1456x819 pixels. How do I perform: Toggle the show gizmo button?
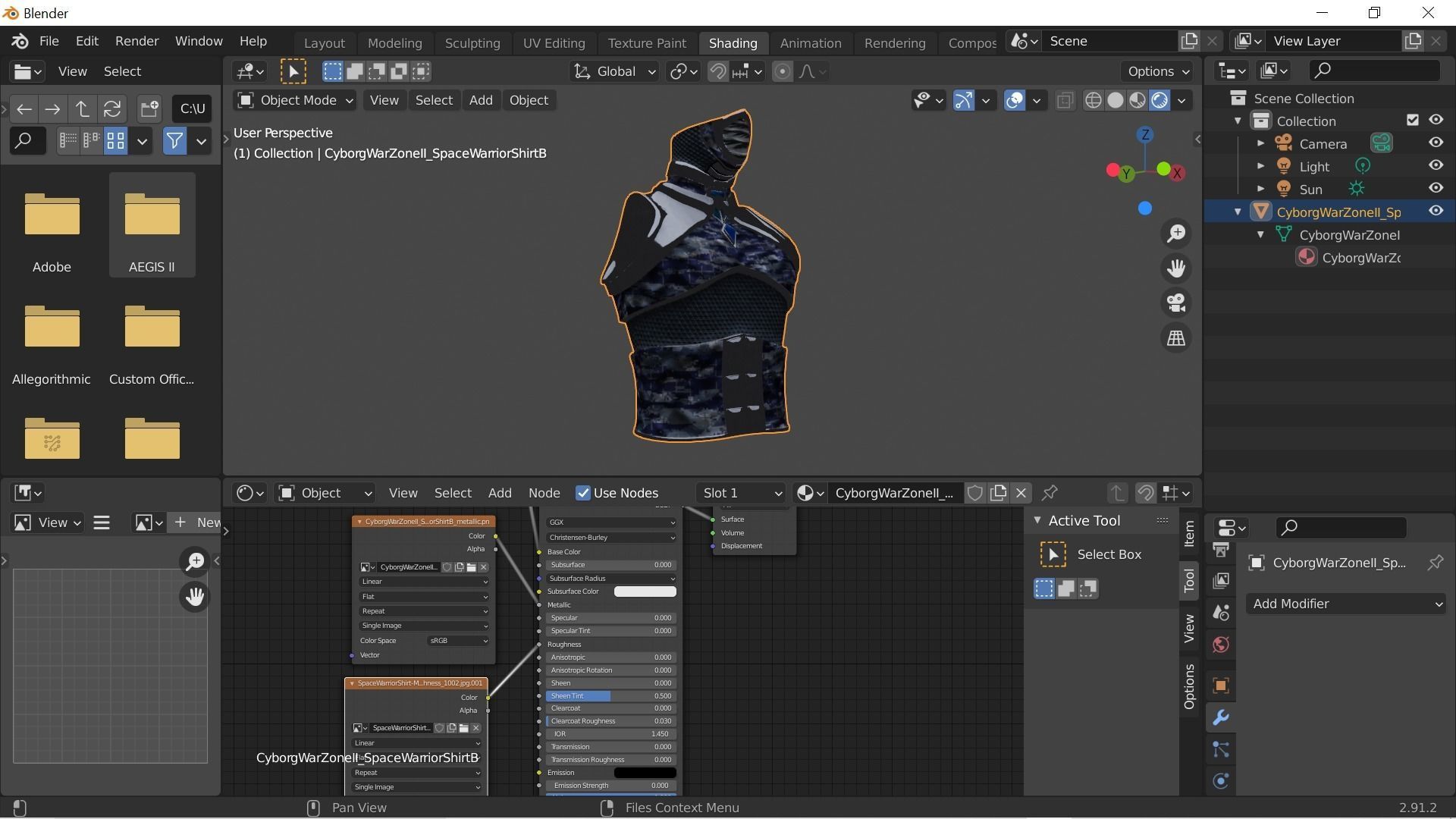(x=963, y=100)
